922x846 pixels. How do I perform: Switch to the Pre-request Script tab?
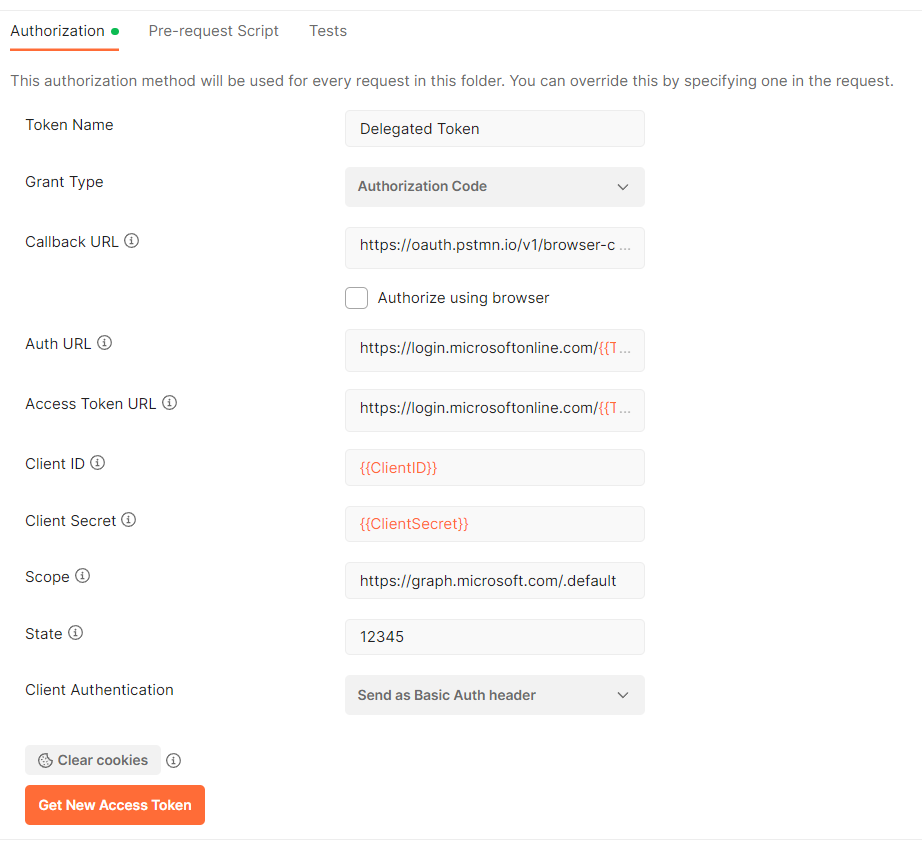point(213,31)
